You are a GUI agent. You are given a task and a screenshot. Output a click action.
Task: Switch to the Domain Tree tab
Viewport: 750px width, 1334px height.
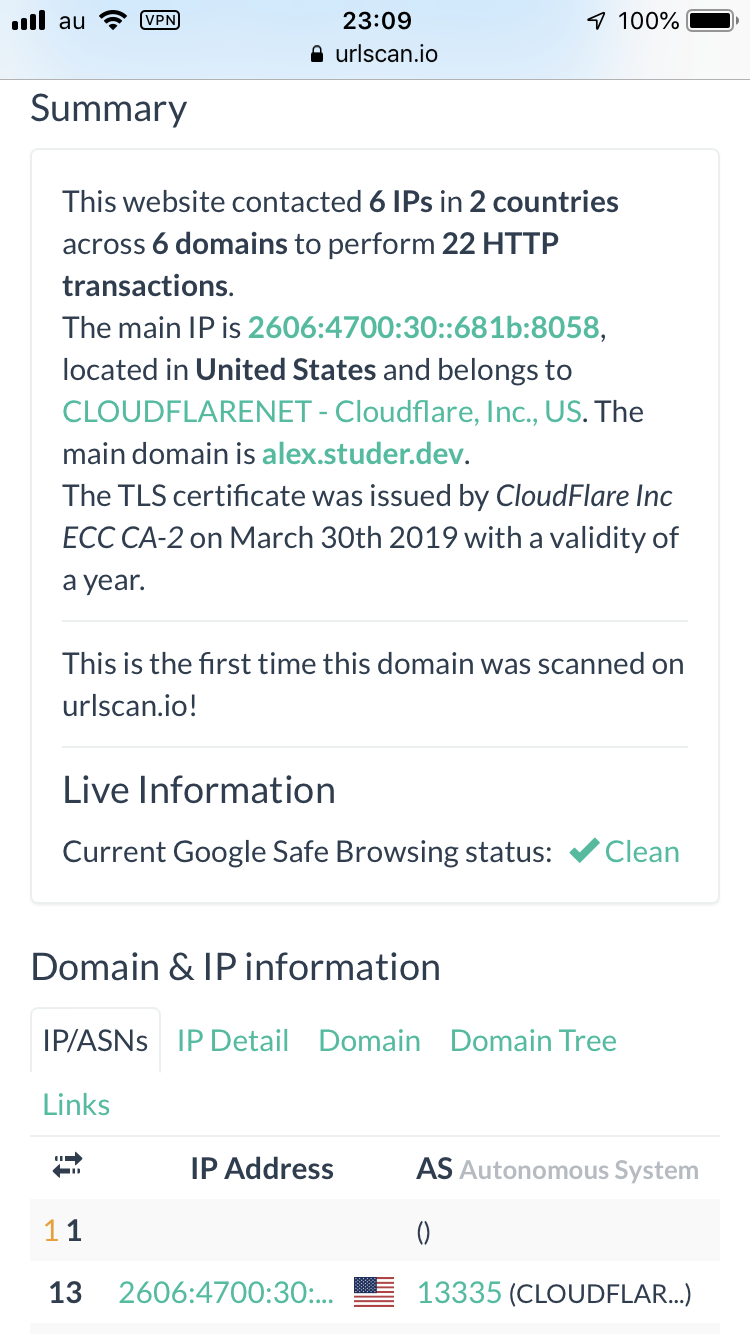point(533,1040)
